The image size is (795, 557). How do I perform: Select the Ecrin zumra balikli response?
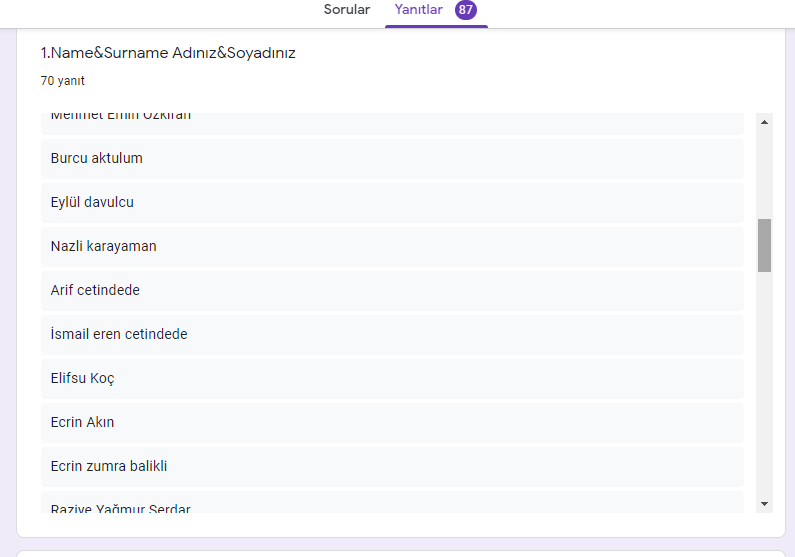coord(392,466)
